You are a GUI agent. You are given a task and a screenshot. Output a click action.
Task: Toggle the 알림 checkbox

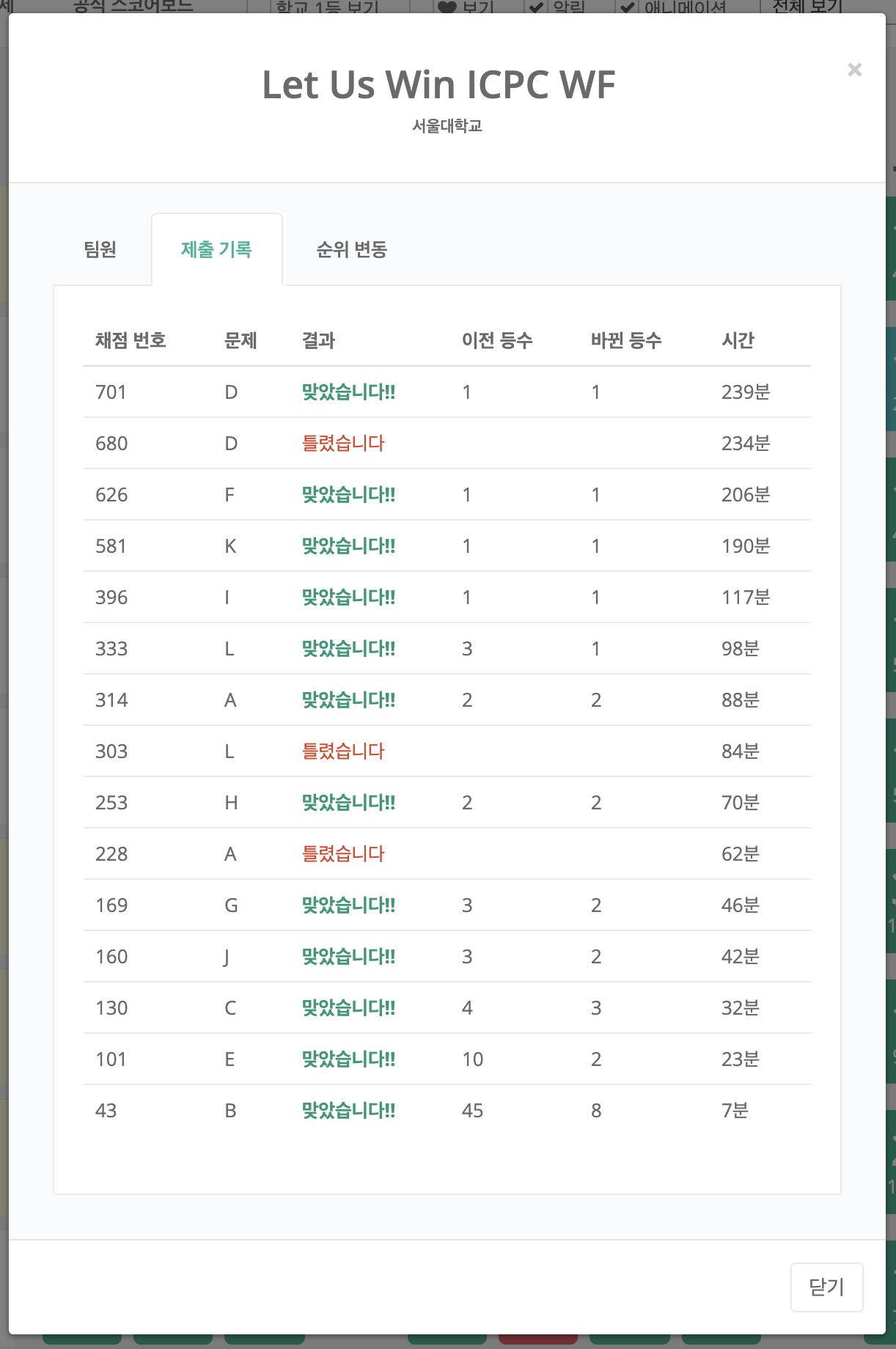coord(536,7)
